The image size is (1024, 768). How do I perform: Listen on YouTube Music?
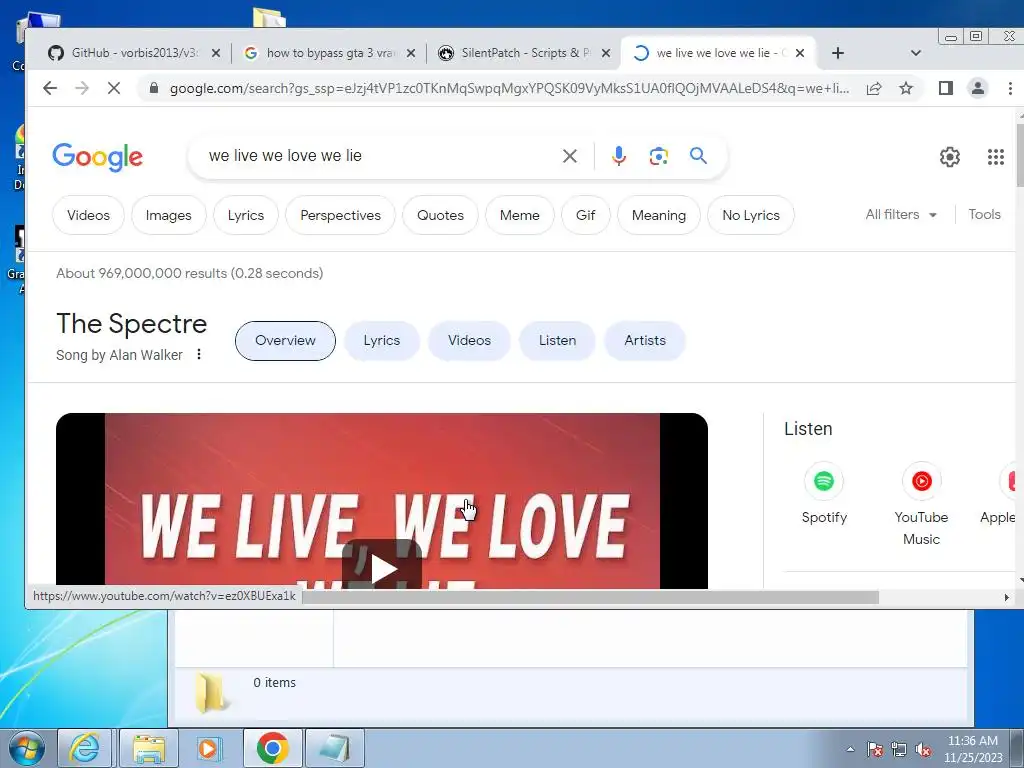(x=921, y=504)
